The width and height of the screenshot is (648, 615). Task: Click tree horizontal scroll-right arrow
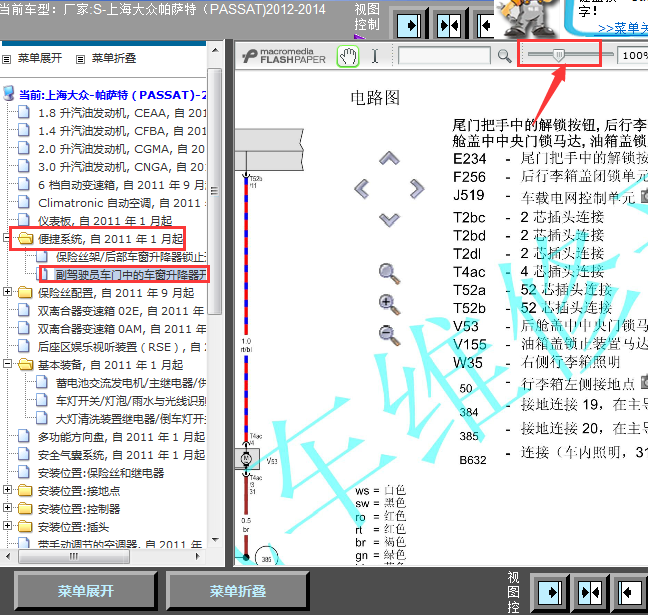[198, 556]
